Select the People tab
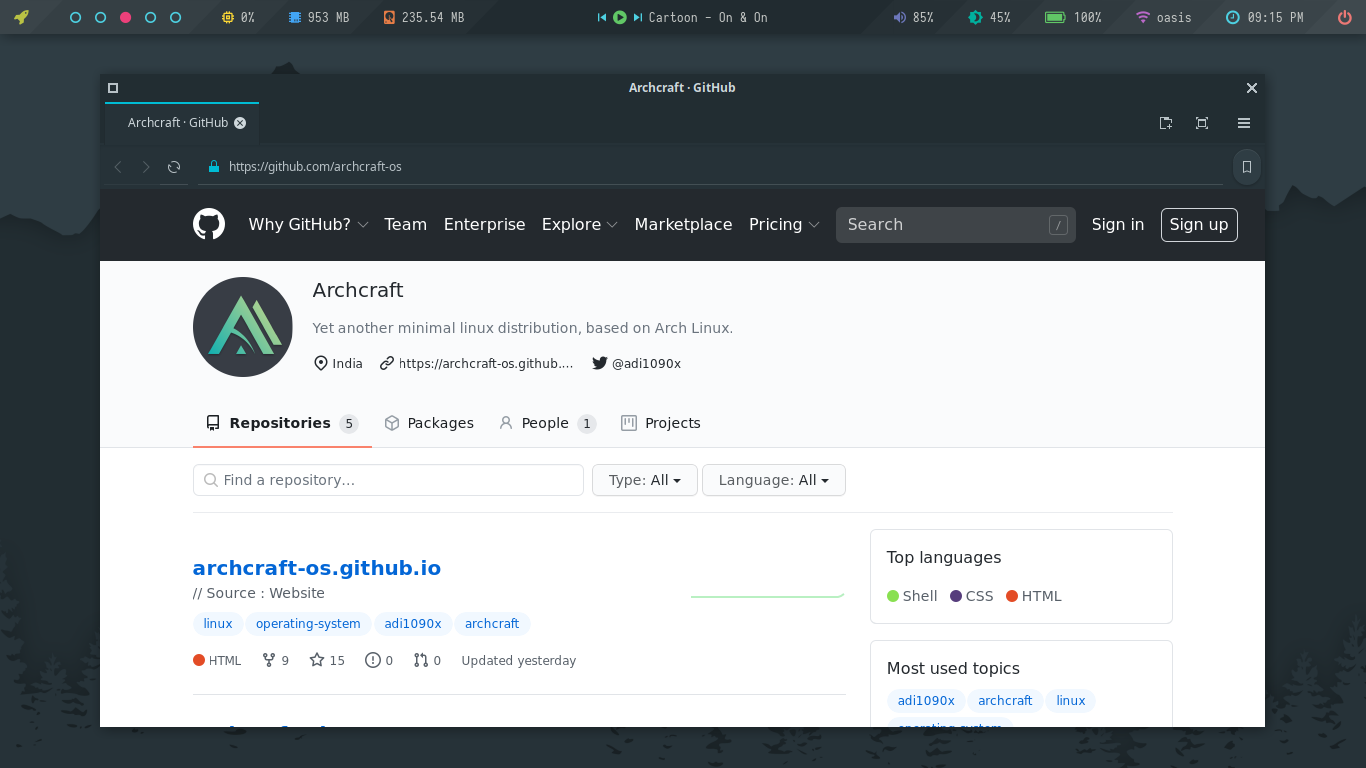1366x768 pixels. 547,423
